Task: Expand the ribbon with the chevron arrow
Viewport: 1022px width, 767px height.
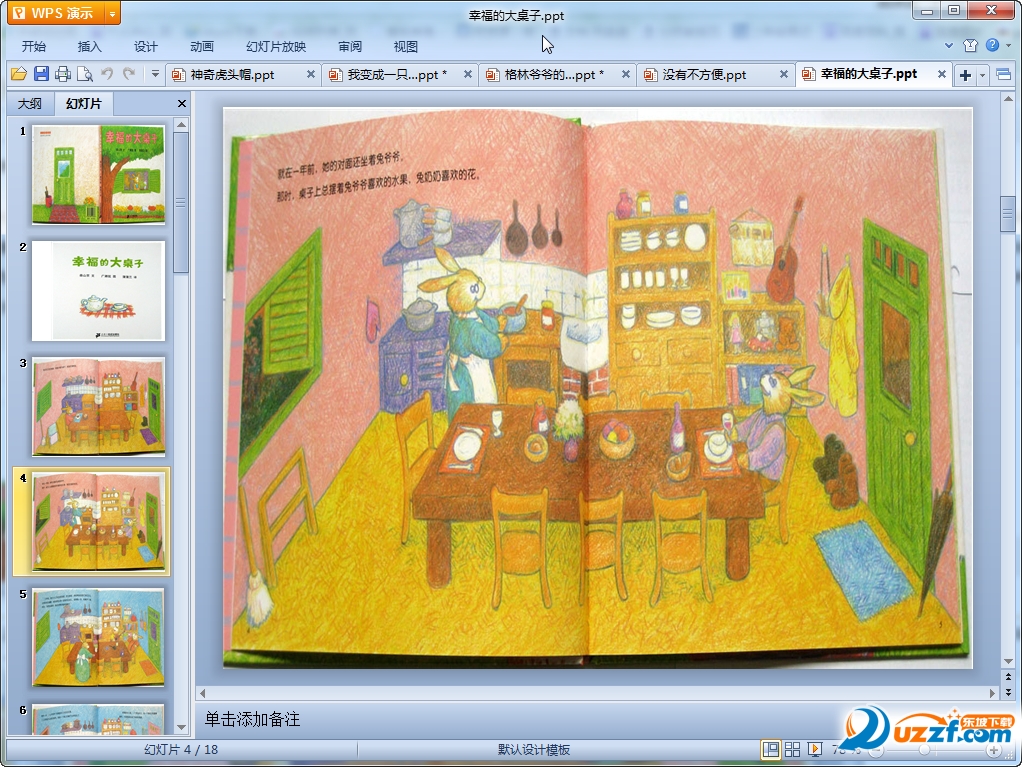Action: (x=949, y=46)
